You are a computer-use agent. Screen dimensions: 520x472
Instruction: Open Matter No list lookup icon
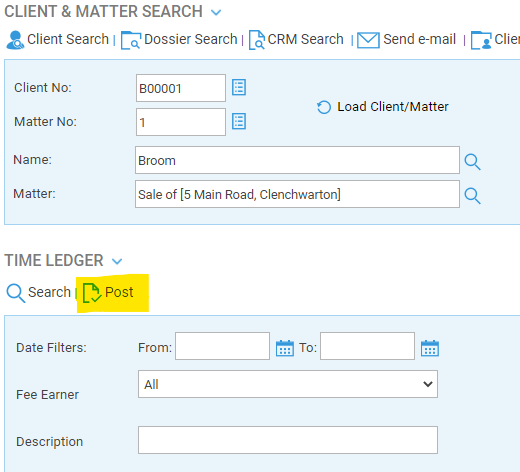pos(239,121)
